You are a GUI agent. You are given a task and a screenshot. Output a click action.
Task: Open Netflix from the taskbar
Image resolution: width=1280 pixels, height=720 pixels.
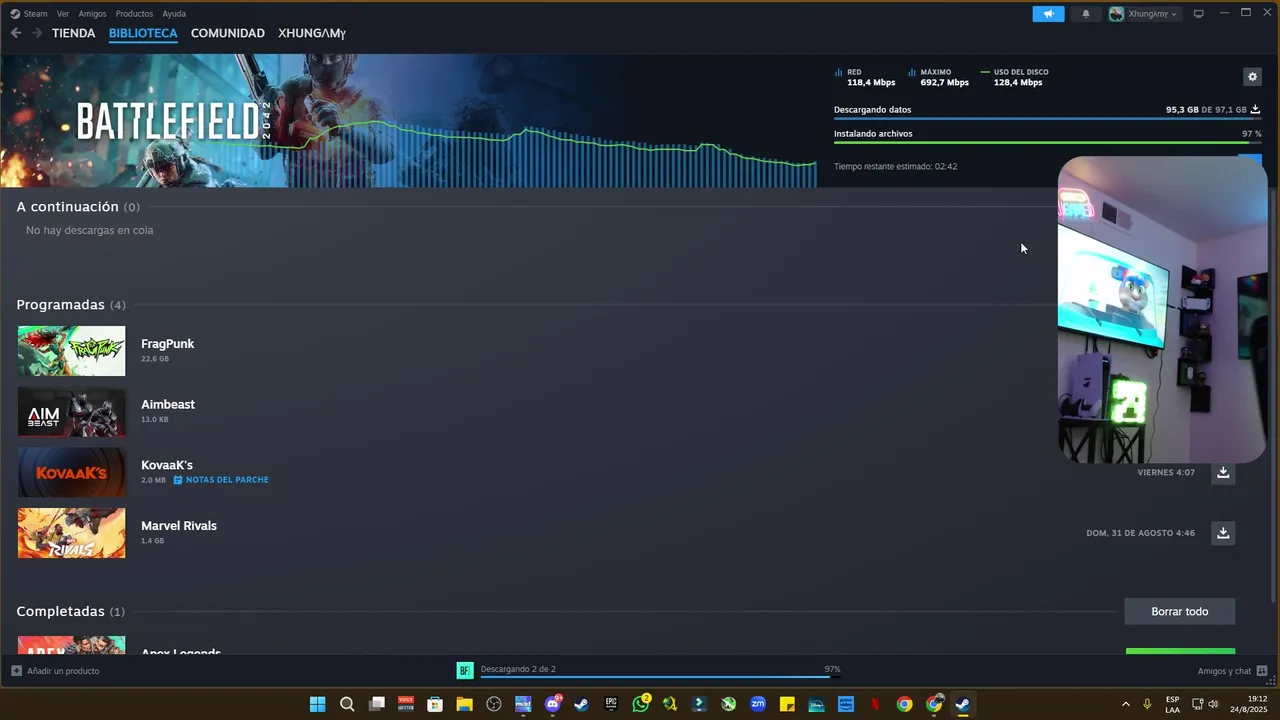click(x=875, y=704)
